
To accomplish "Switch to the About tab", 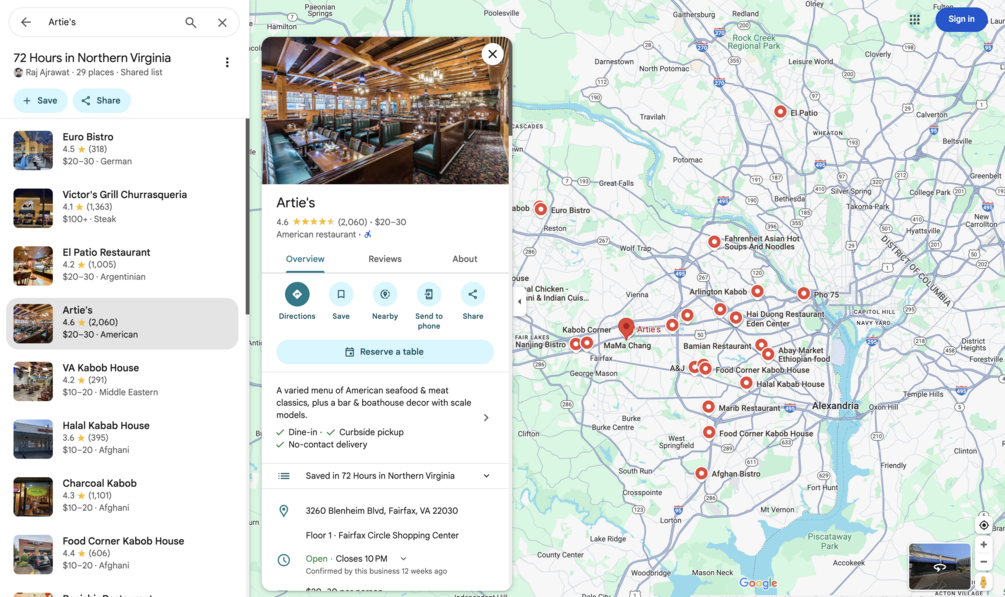I will 465,259.
